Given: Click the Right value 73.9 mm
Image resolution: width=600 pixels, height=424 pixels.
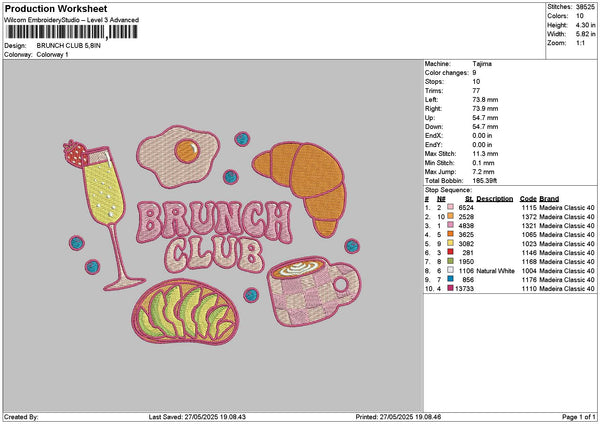Looking at the screenshot, I should point(485,109).
